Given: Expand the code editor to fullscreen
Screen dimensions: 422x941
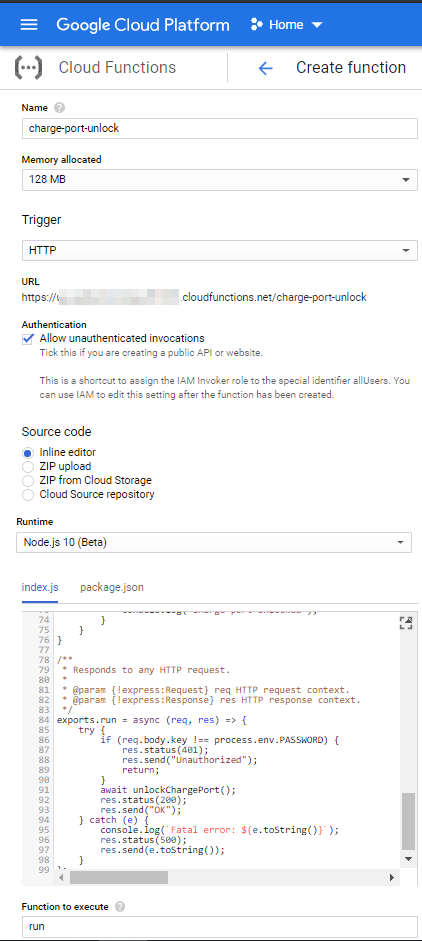Looking at the screenshot, I should point(406,622).
